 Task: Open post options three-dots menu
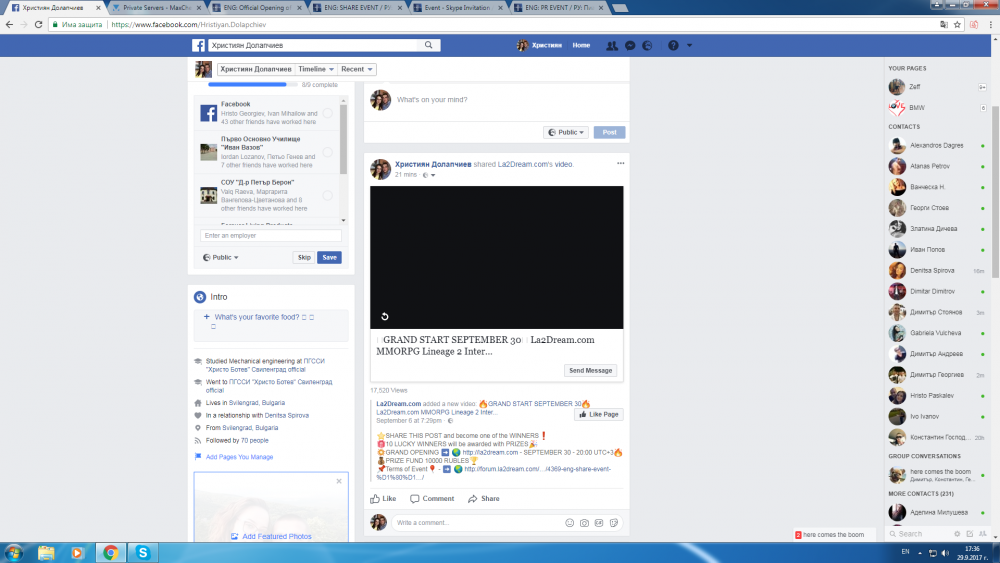point(620,163)
